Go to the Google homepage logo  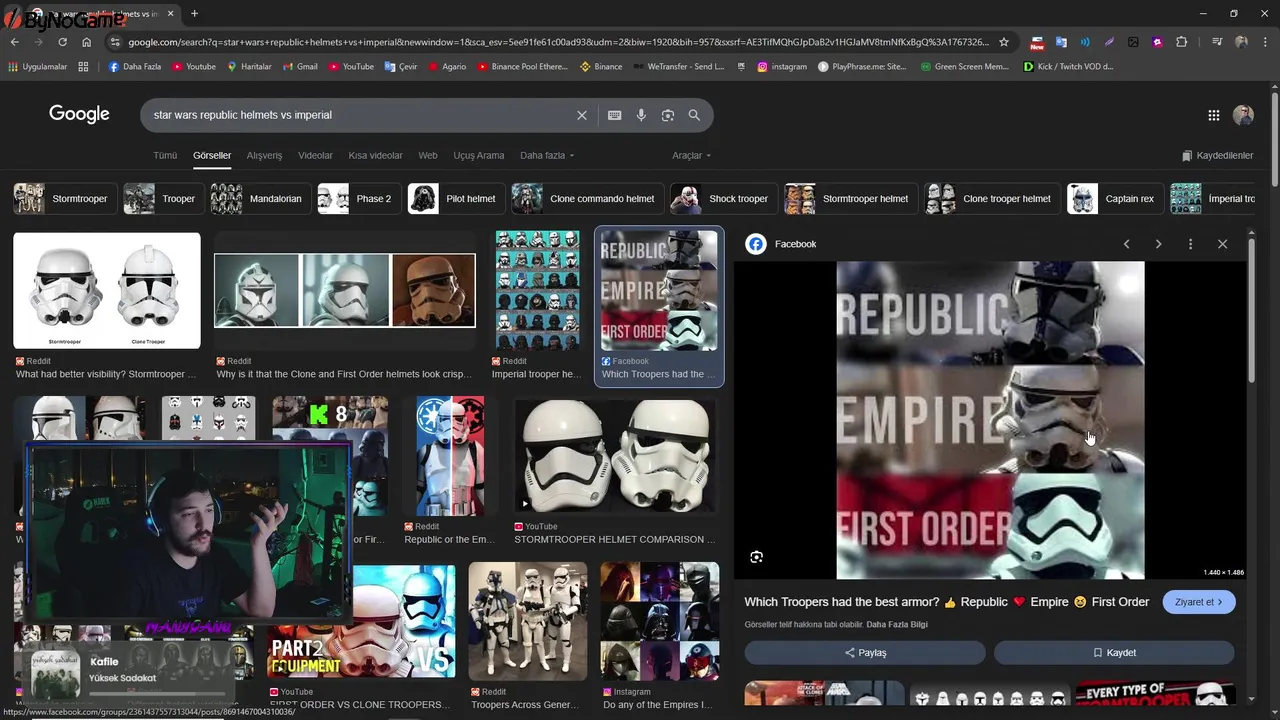[x=79, y=114]
